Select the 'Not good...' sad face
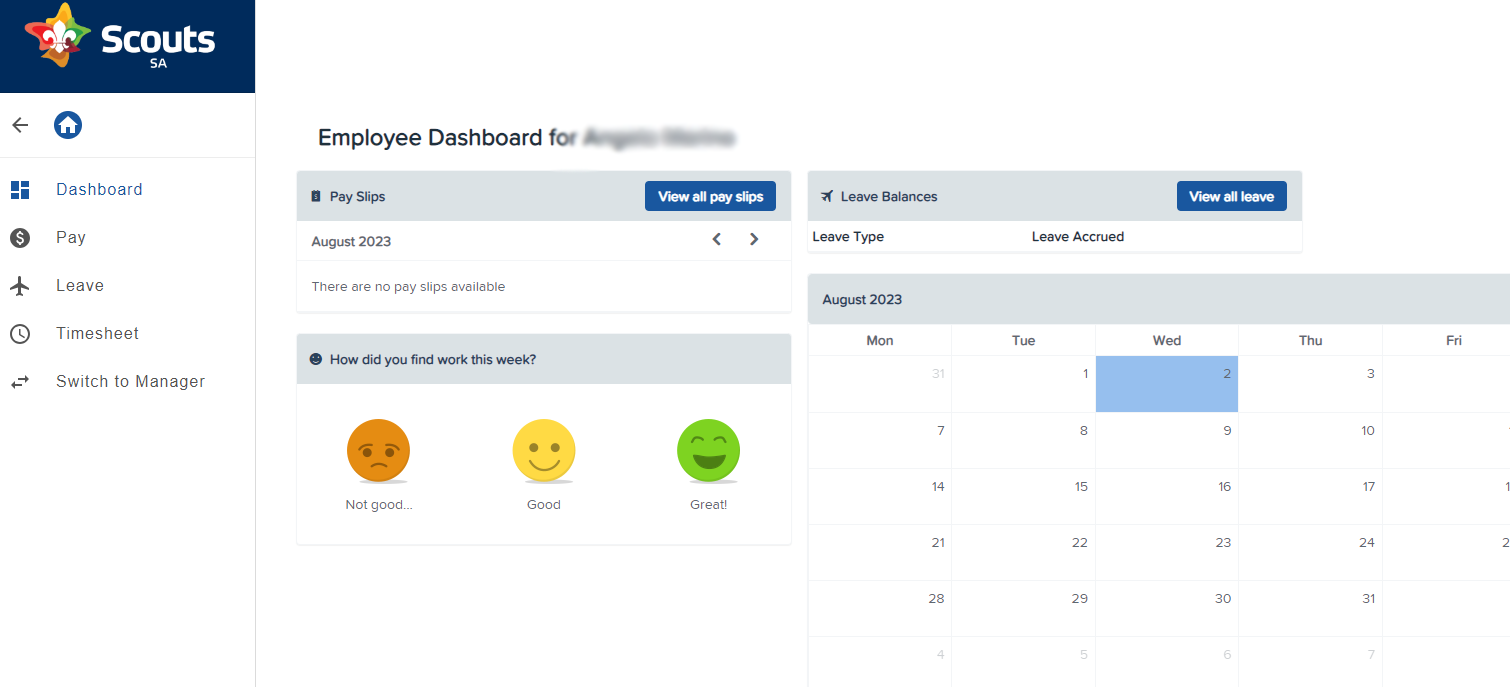1510x687 pixels. (x=378, y=451)
